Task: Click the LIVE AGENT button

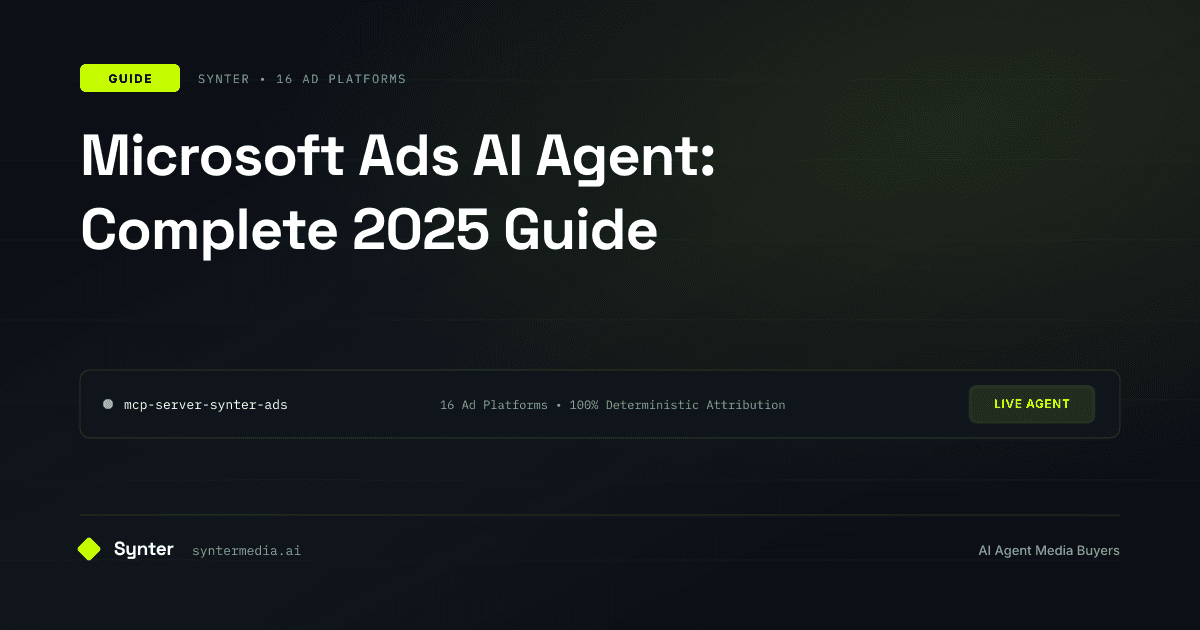Action: pos(1032,404)
